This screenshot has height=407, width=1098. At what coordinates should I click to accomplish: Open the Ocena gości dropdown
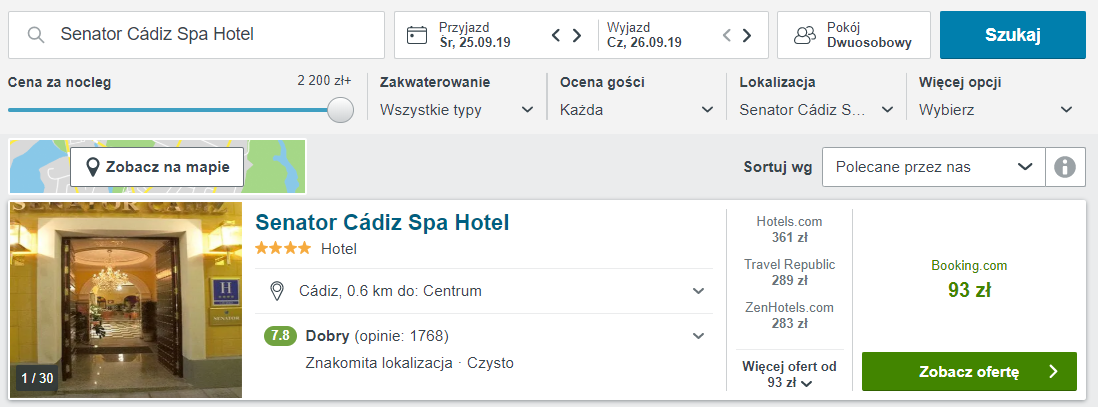pyautogui.click(x=637, y=110)
